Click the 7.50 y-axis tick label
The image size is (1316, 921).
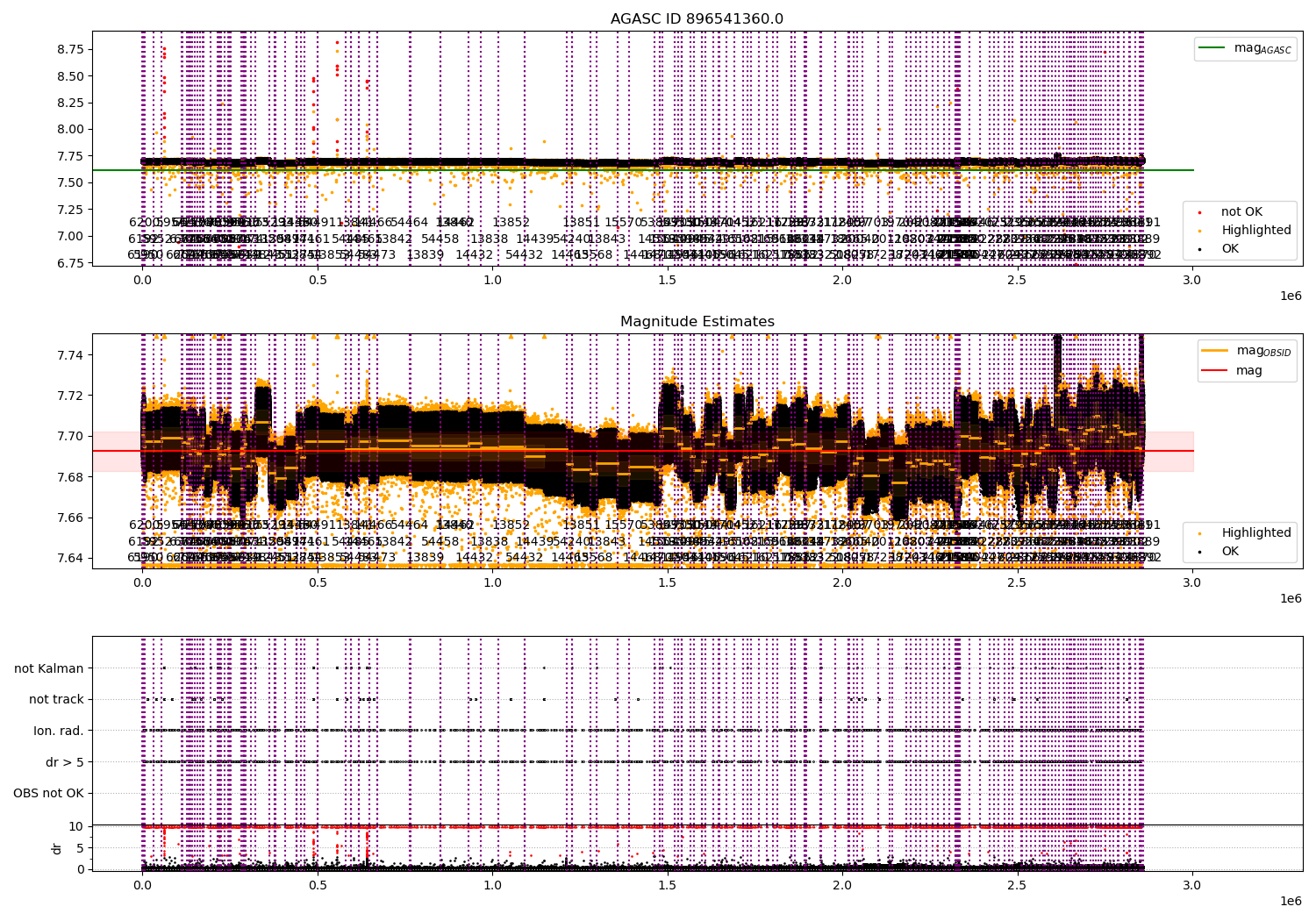pyautogui.click(x=70, y=182)
